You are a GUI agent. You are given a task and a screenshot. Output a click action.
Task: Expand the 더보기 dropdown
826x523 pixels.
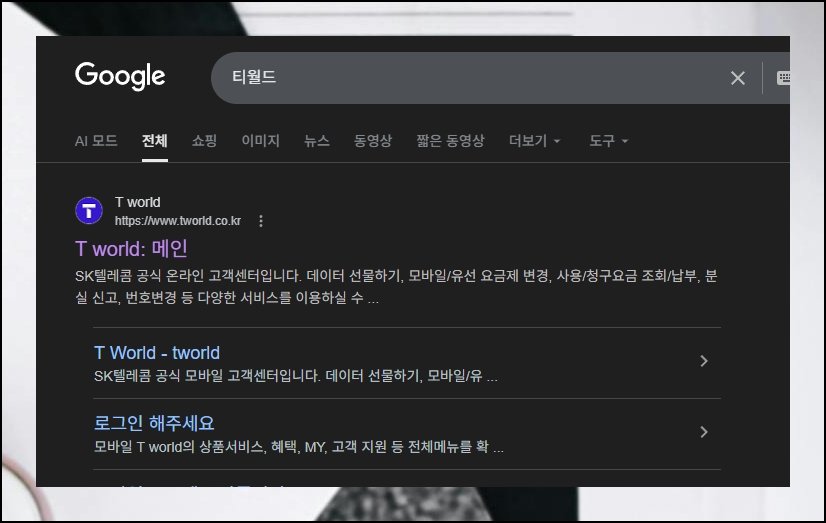[x=534, y=141]
